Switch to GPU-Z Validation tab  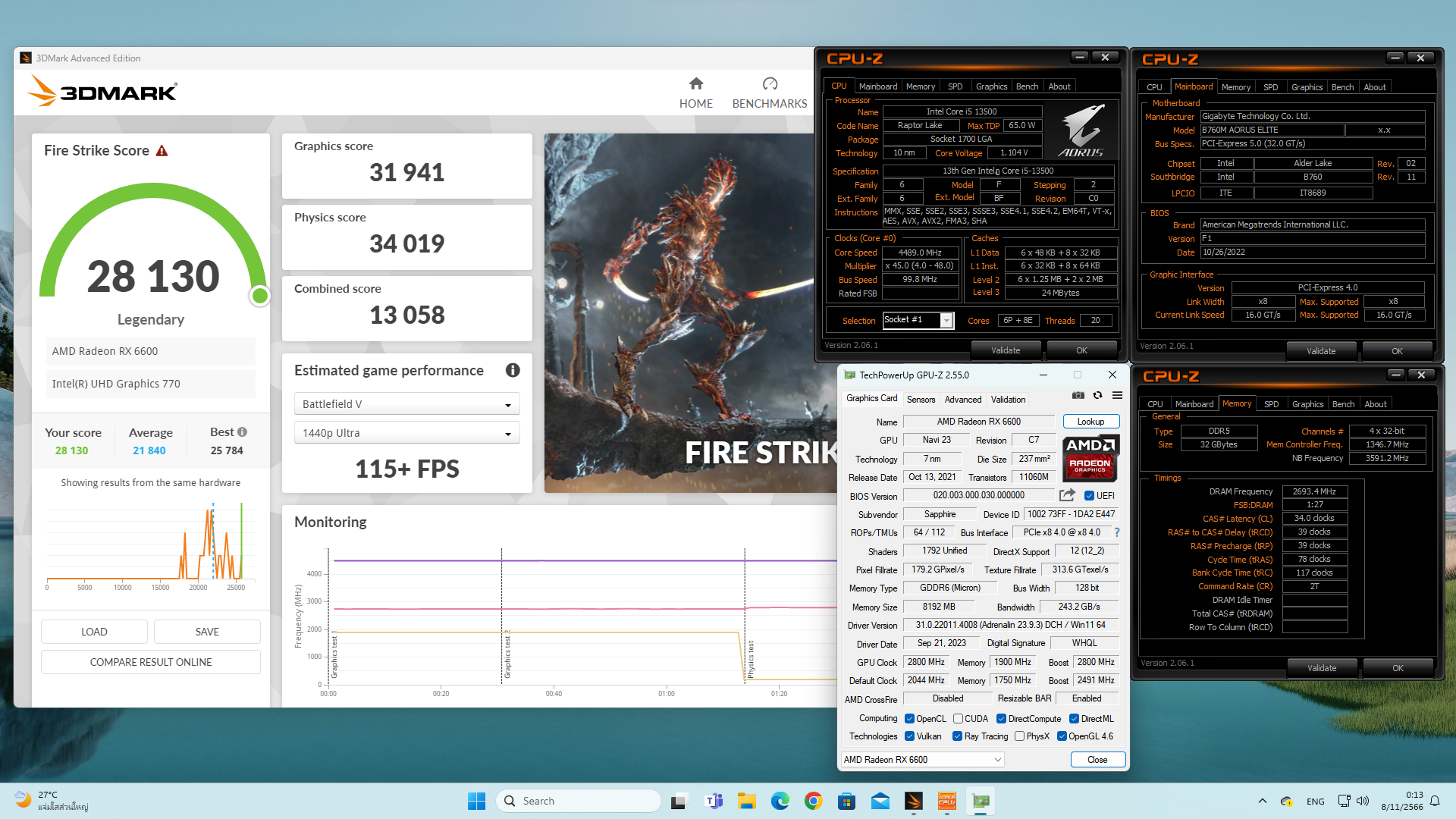click(x=1008, y=400)
